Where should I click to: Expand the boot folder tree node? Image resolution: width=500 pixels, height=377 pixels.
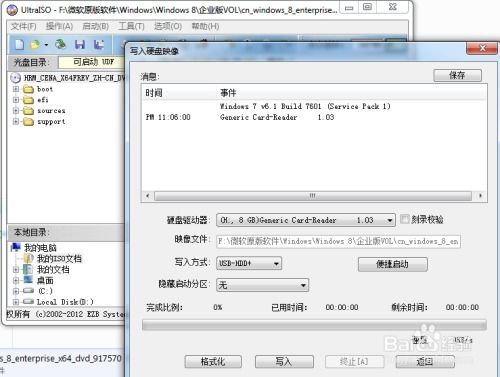[x=16, y=89]
